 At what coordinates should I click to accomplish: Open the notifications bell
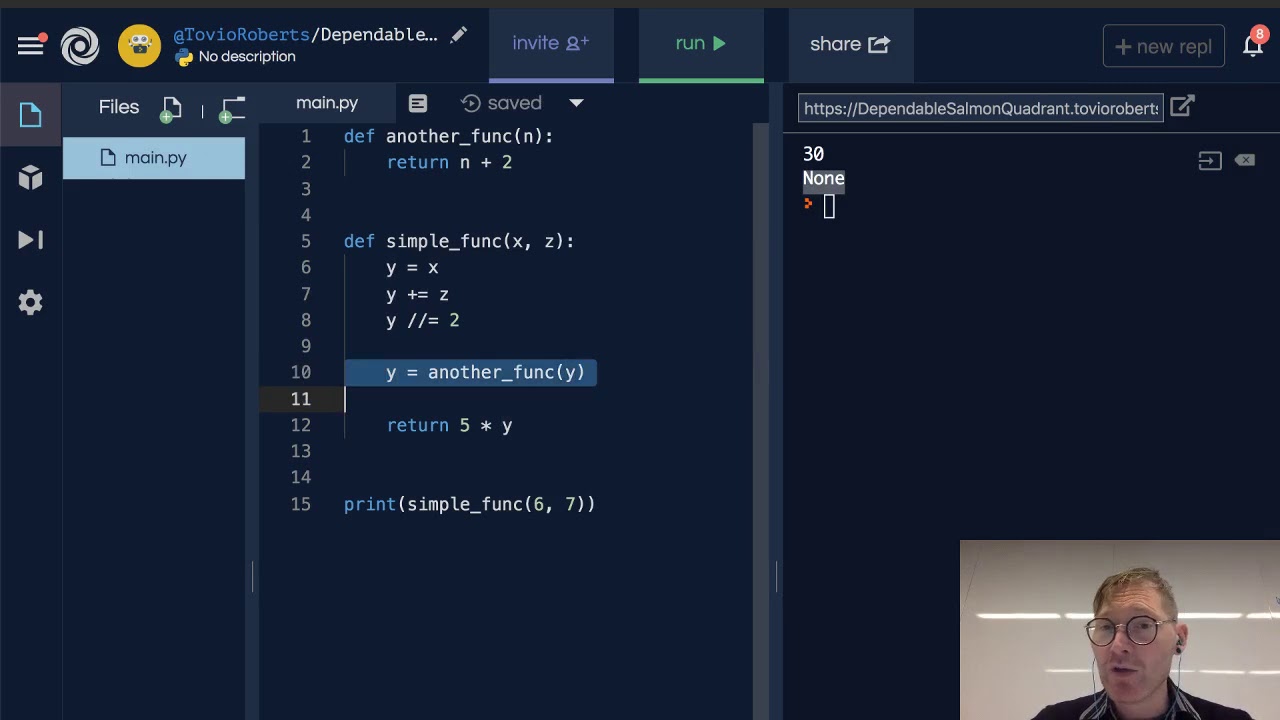click(x=1253, y=44)
